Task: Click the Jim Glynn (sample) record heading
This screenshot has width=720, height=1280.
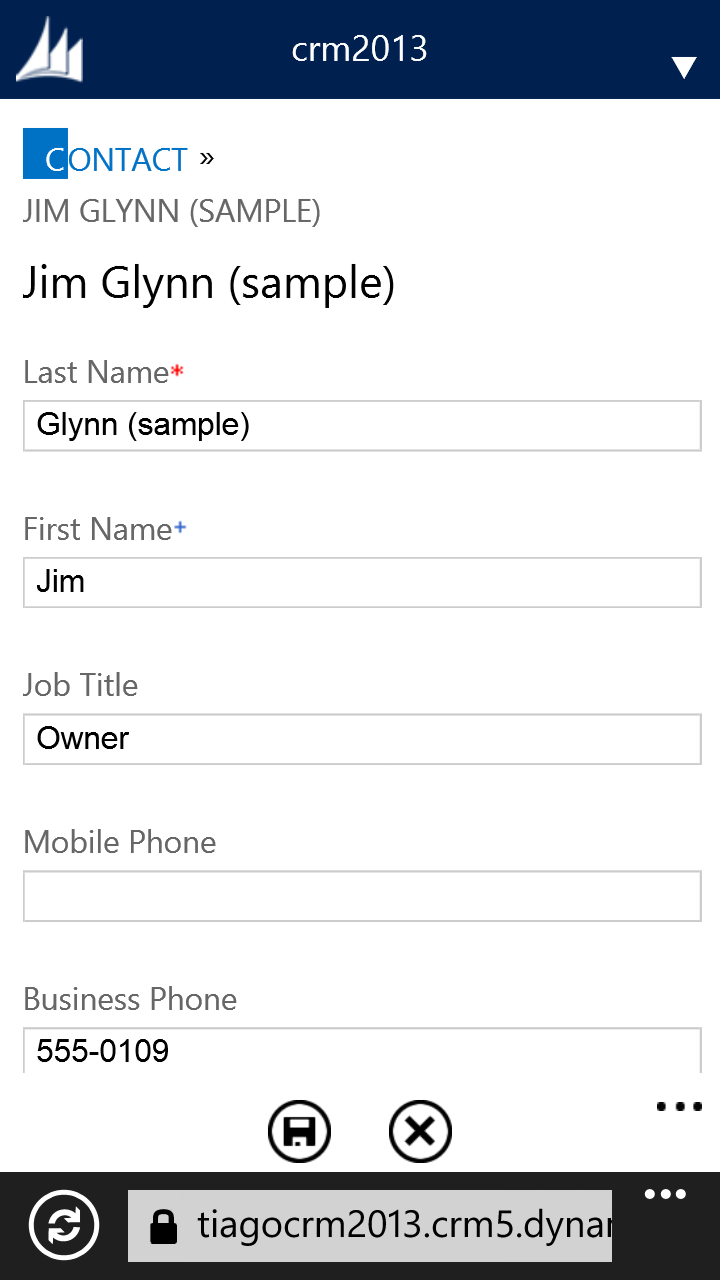Action: 209,284
